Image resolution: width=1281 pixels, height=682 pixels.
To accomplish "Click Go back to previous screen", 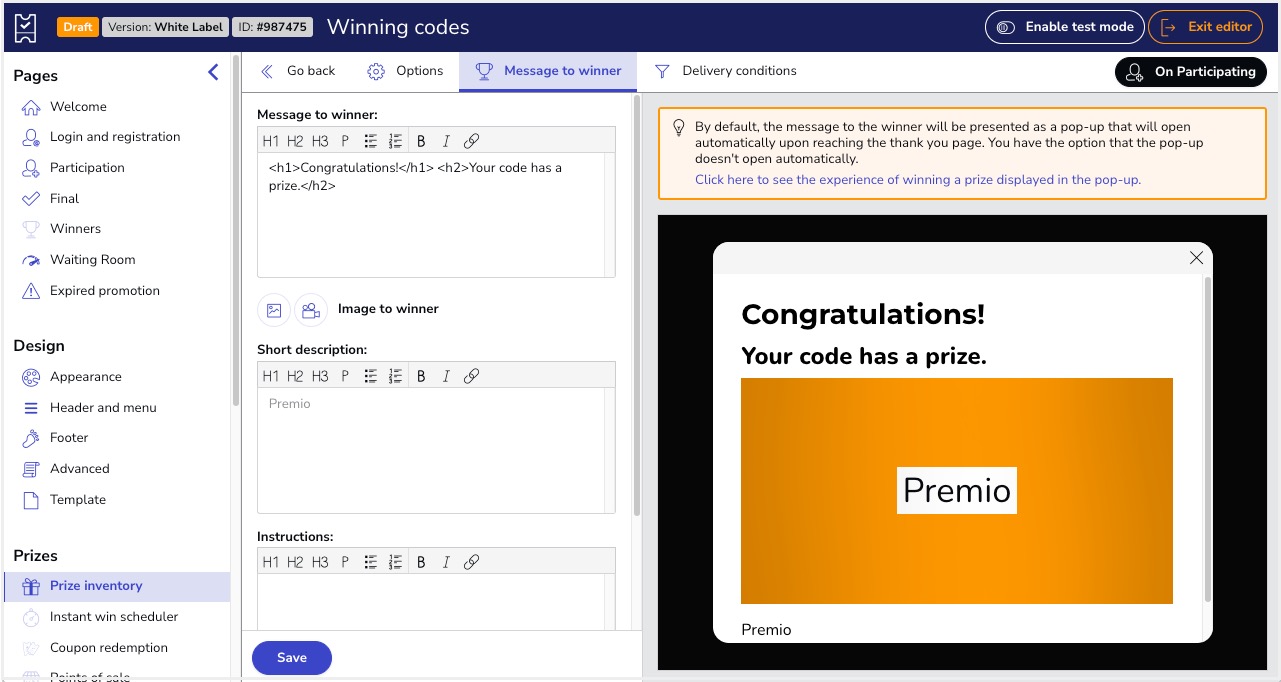I will tap(298, 71).
